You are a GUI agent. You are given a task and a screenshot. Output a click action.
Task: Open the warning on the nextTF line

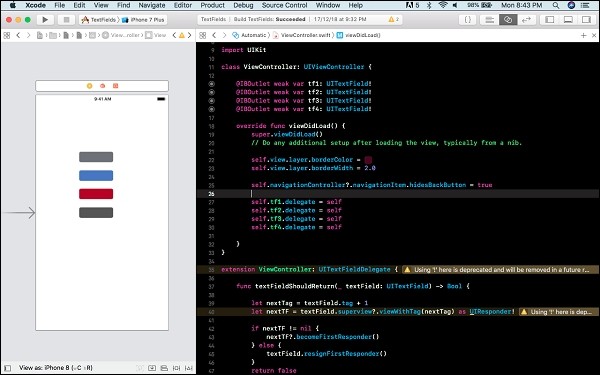click(559, 311)
